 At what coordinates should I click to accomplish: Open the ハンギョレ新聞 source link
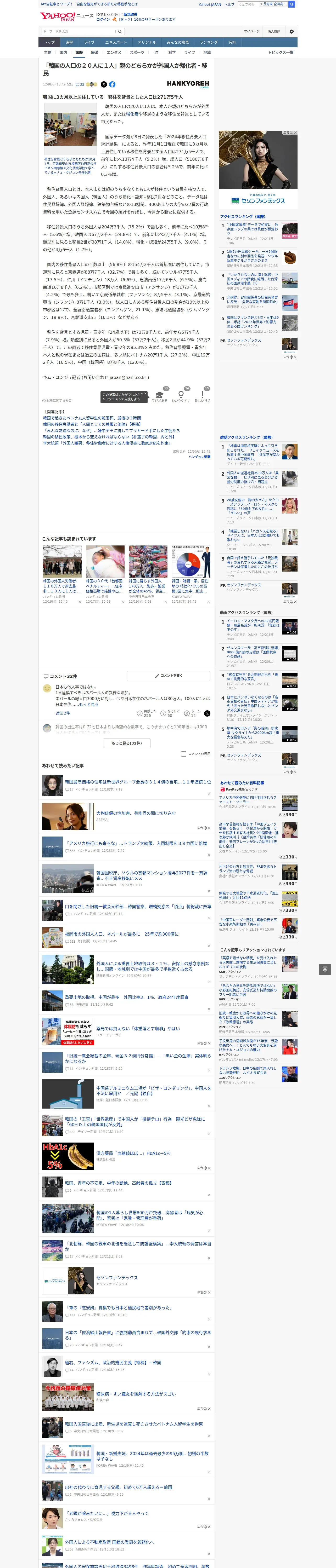point(199,457)
